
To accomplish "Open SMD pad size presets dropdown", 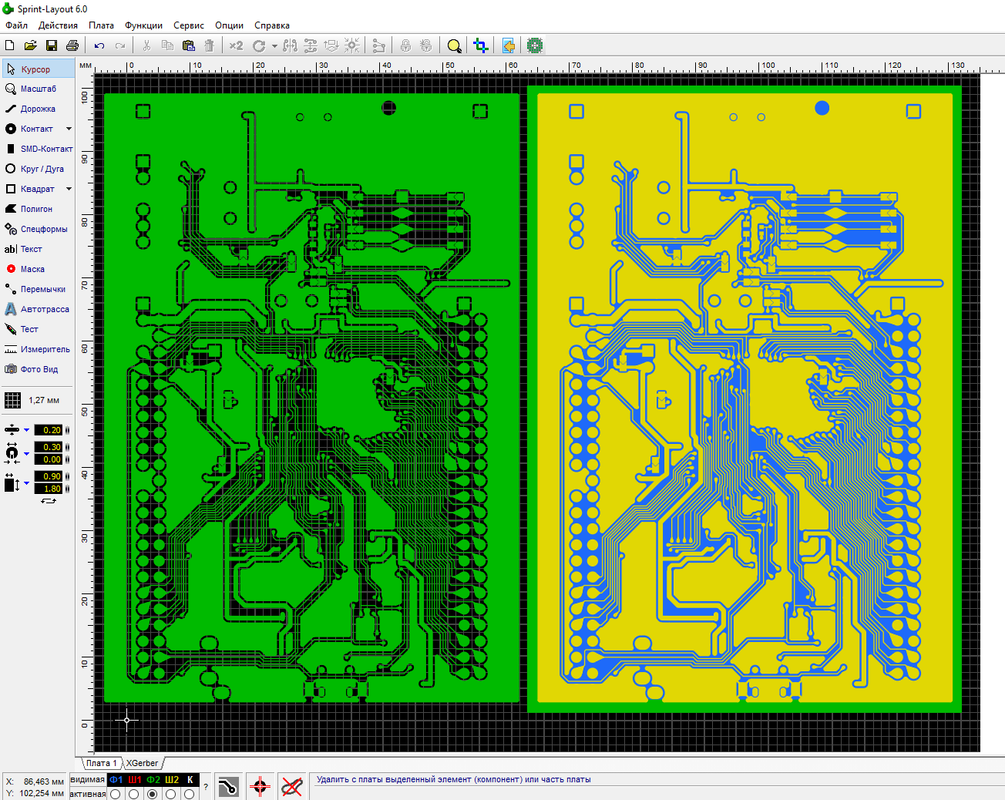I will (26, 483).
